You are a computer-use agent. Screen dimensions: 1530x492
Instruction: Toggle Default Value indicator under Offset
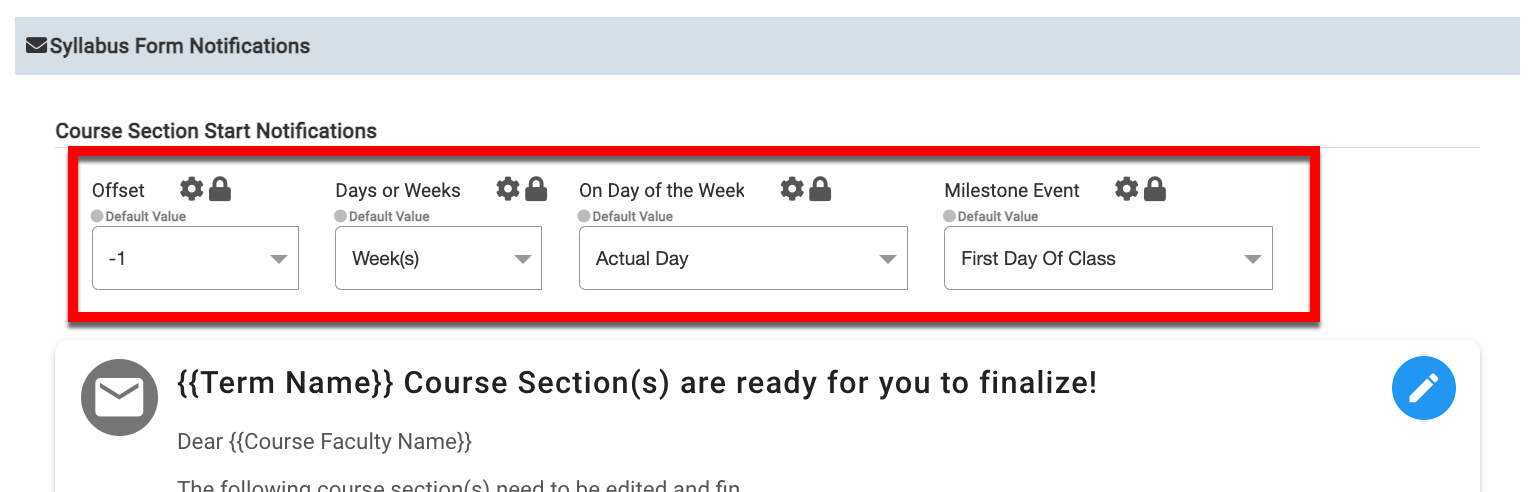97,216
